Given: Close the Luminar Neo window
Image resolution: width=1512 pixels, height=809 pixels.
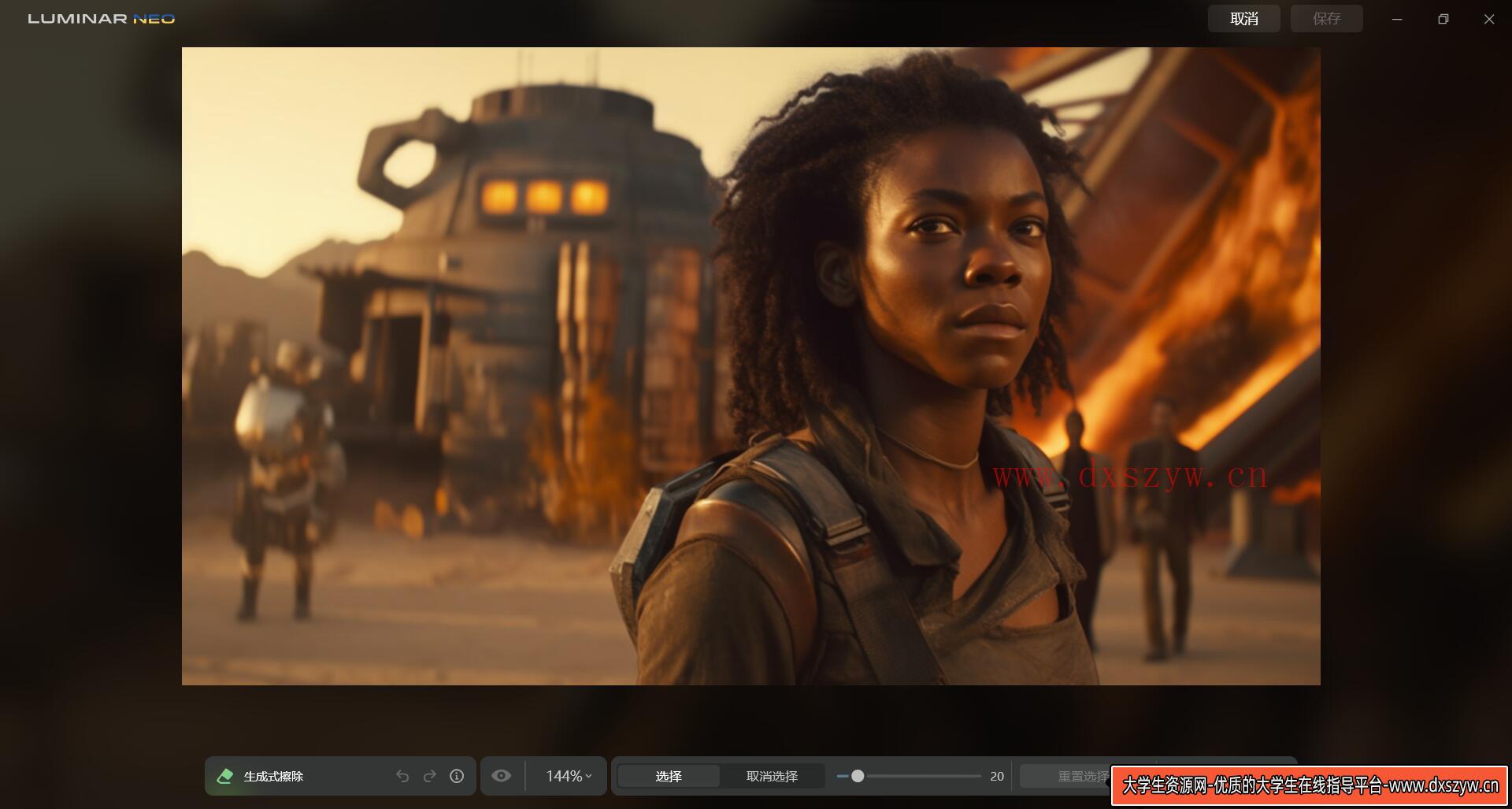Looking at the screenshot, I should pyautogui.click(x=1488, y=19).
